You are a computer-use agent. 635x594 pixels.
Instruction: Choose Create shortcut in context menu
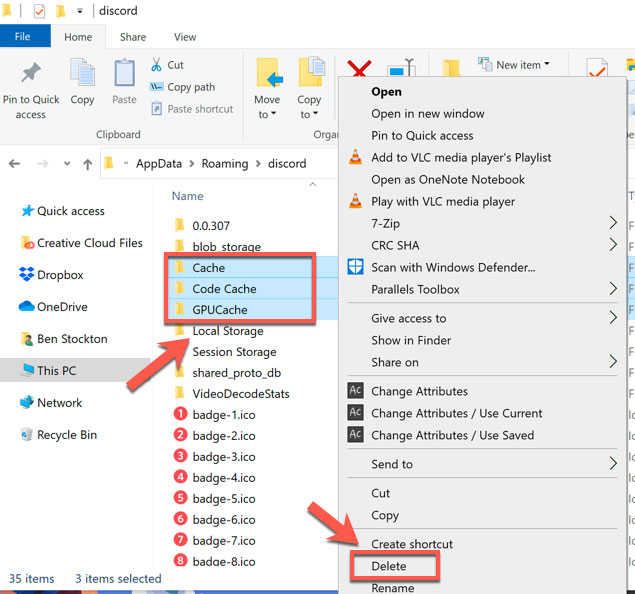[412, 544]
